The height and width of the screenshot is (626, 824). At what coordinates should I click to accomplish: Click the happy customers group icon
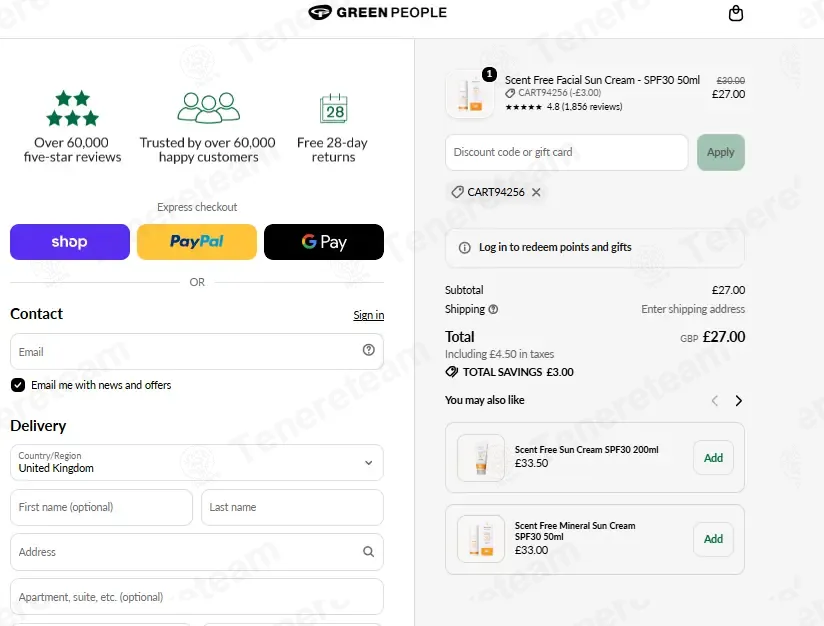pyautogui.click(x=209, y=108)
